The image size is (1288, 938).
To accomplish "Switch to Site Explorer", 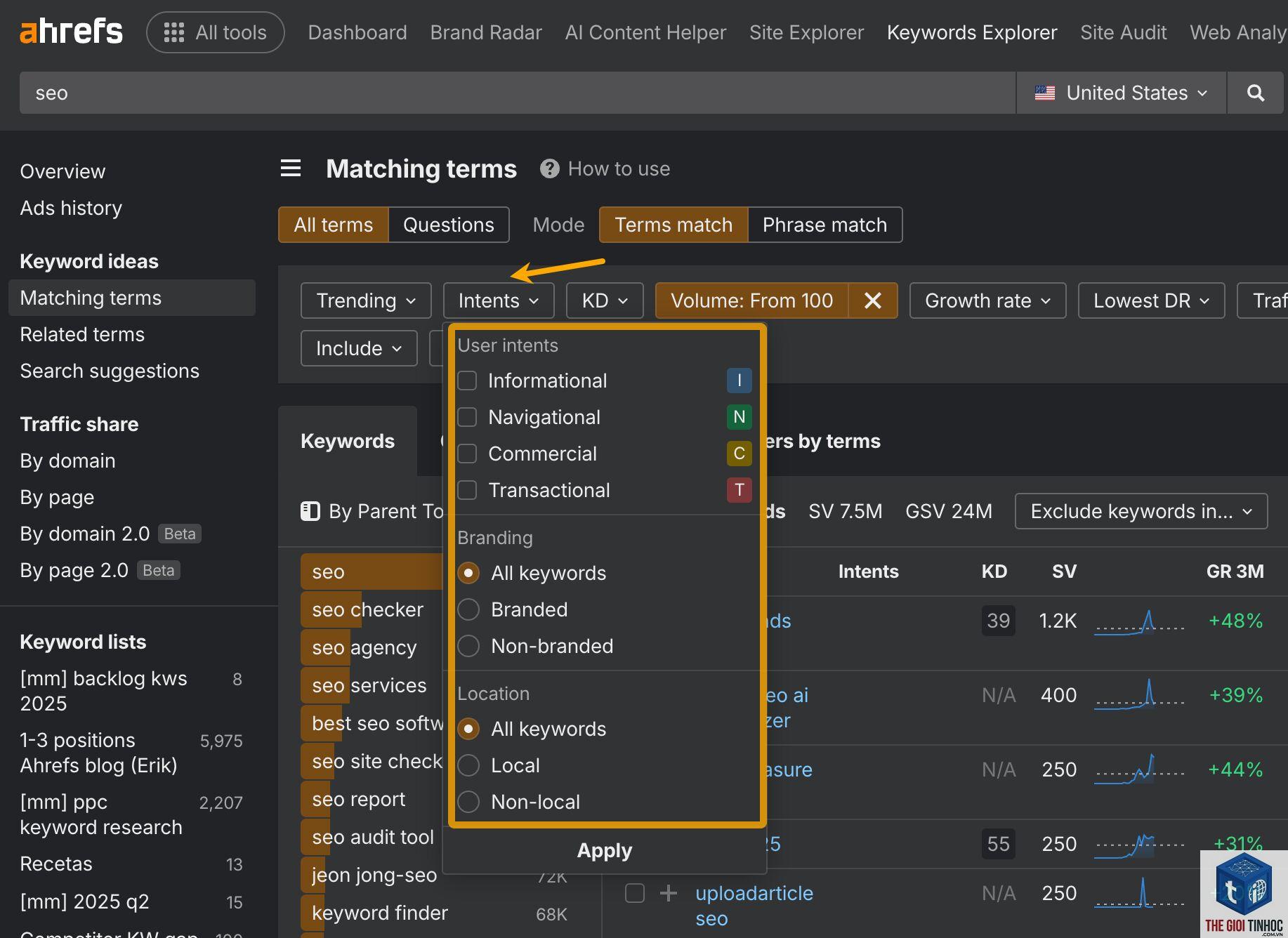I will [806, 32].
